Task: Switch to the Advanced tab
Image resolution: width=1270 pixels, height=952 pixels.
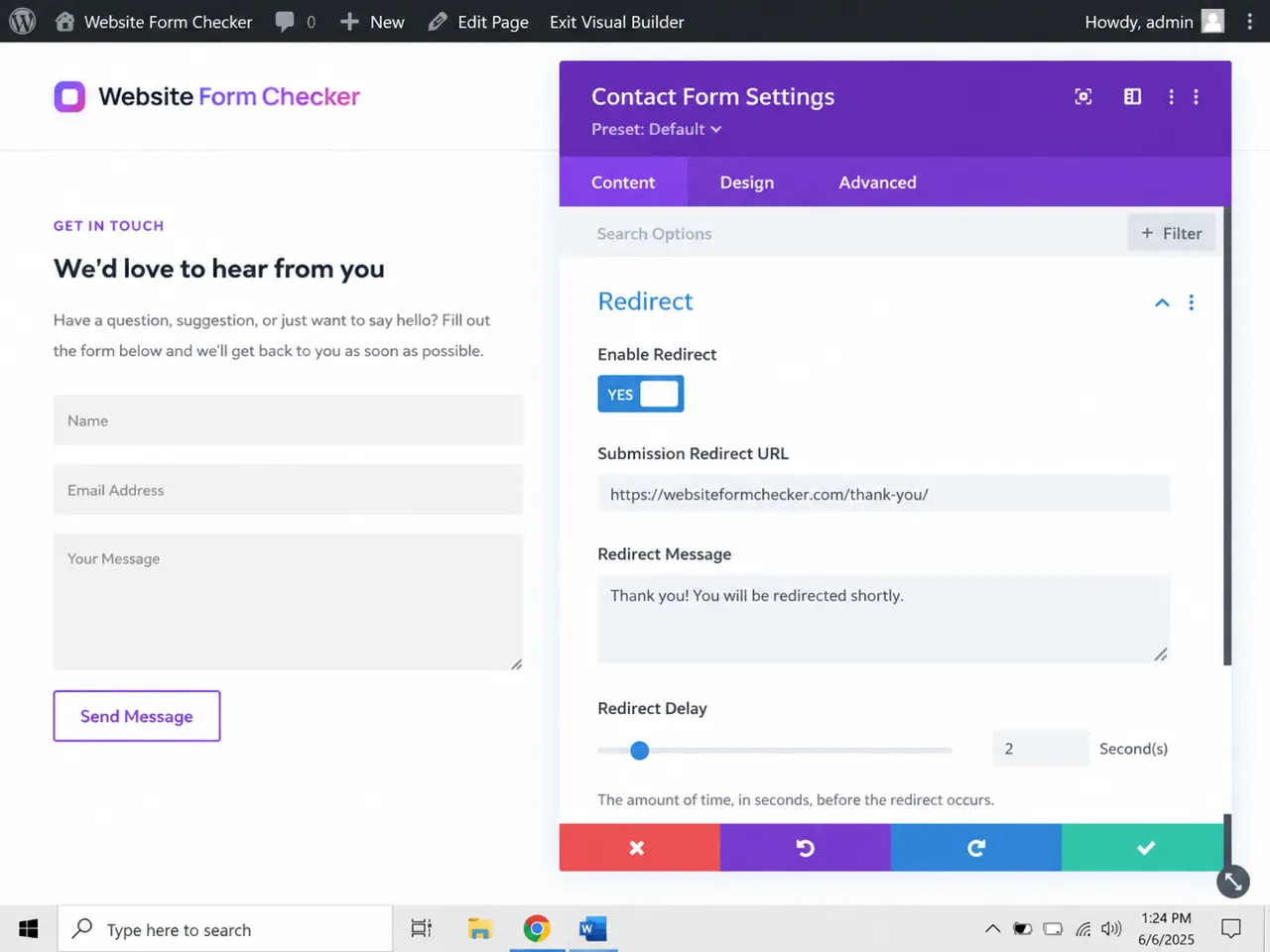Action: (x=878, y=182)
